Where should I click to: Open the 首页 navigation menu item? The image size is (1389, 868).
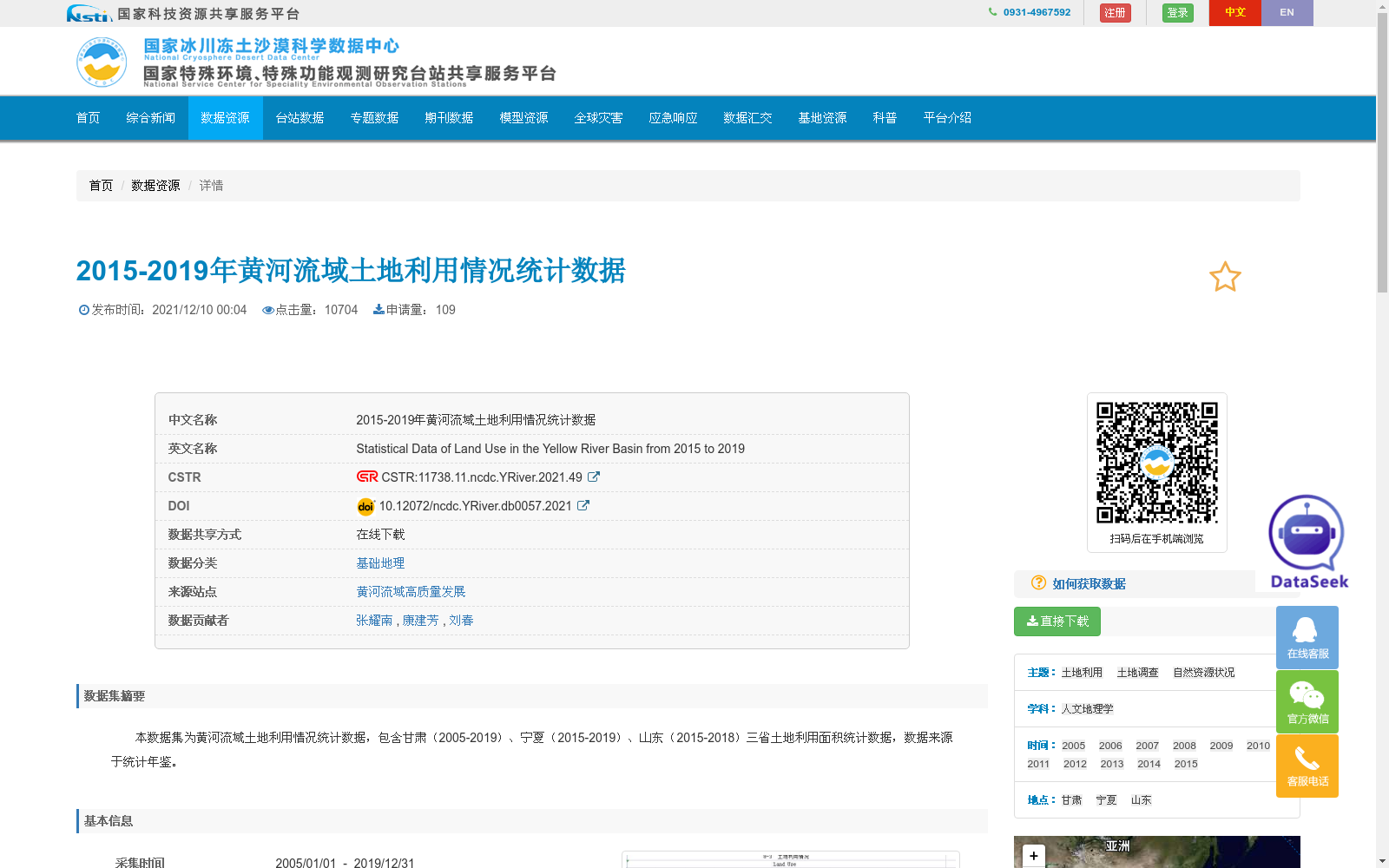tap(89, 118)
